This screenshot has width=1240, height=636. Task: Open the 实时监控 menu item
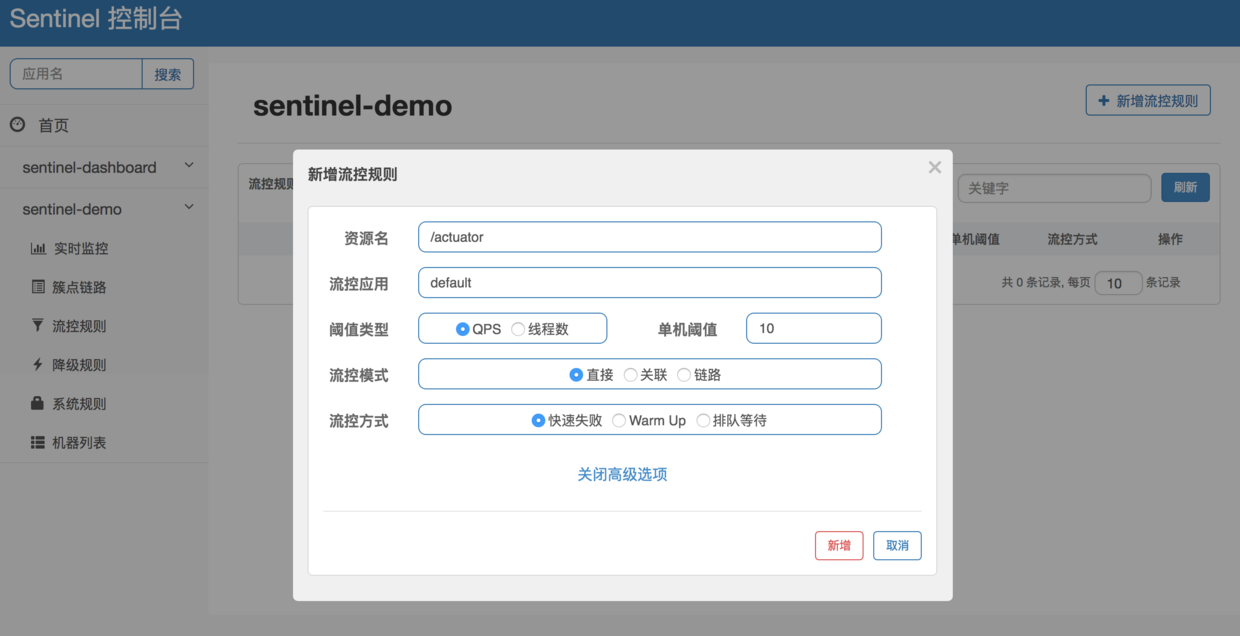(80, 249)
